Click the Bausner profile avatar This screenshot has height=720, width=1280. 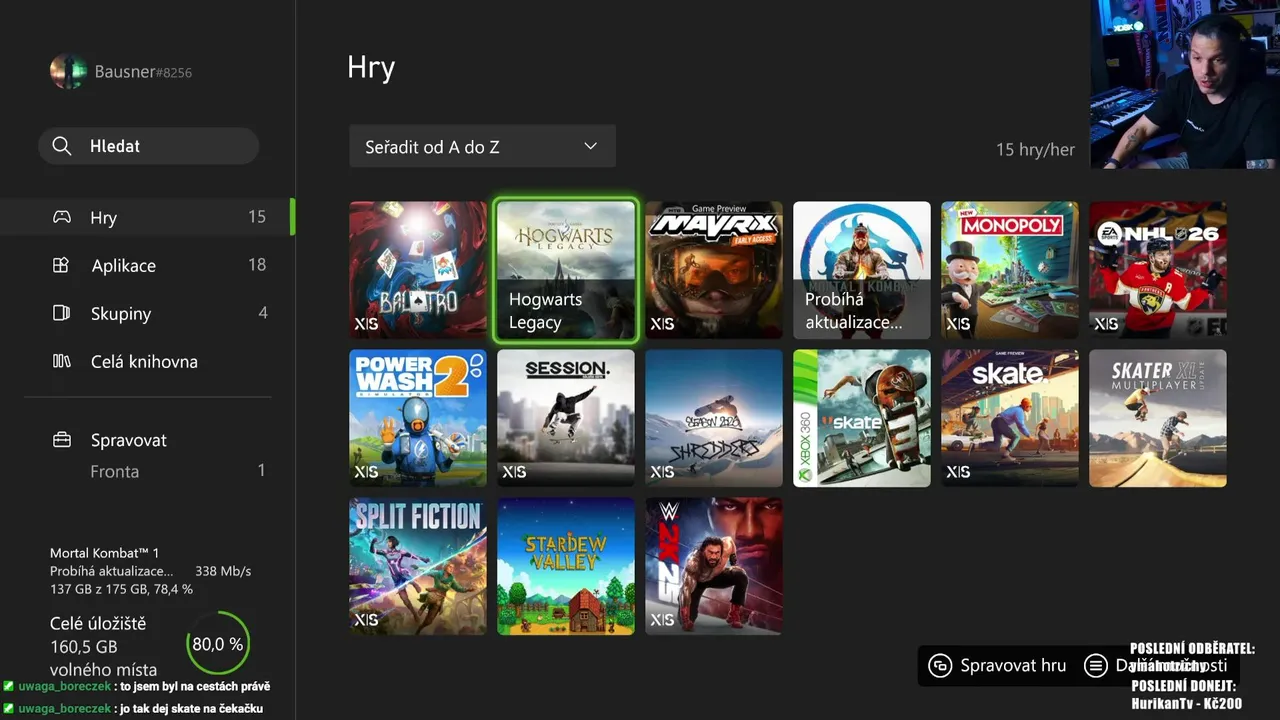pyautogui.click(x=68, y=71)
